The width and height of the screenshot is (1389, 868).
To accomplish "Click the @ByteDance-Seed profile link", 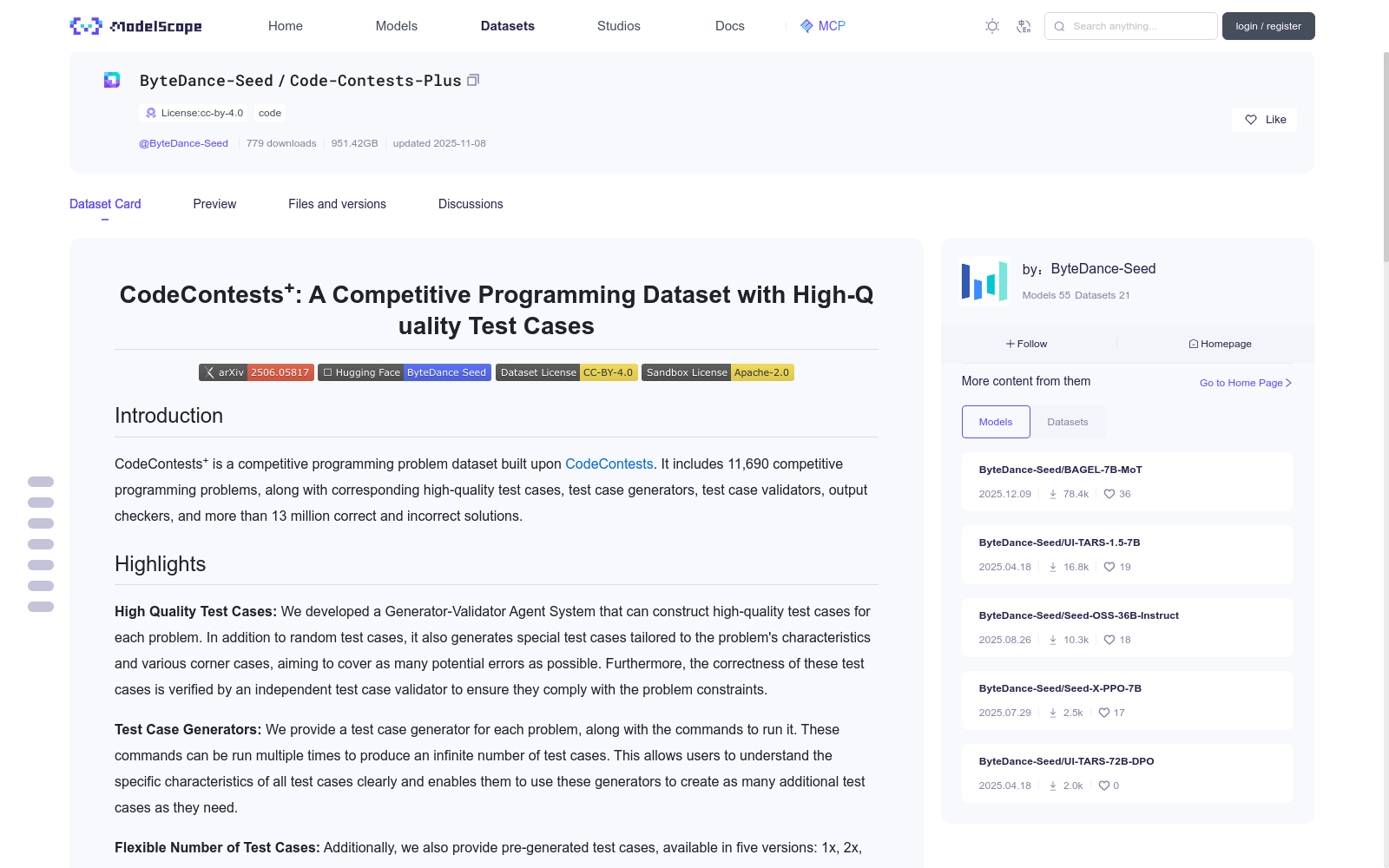I will tap(183, 143).
